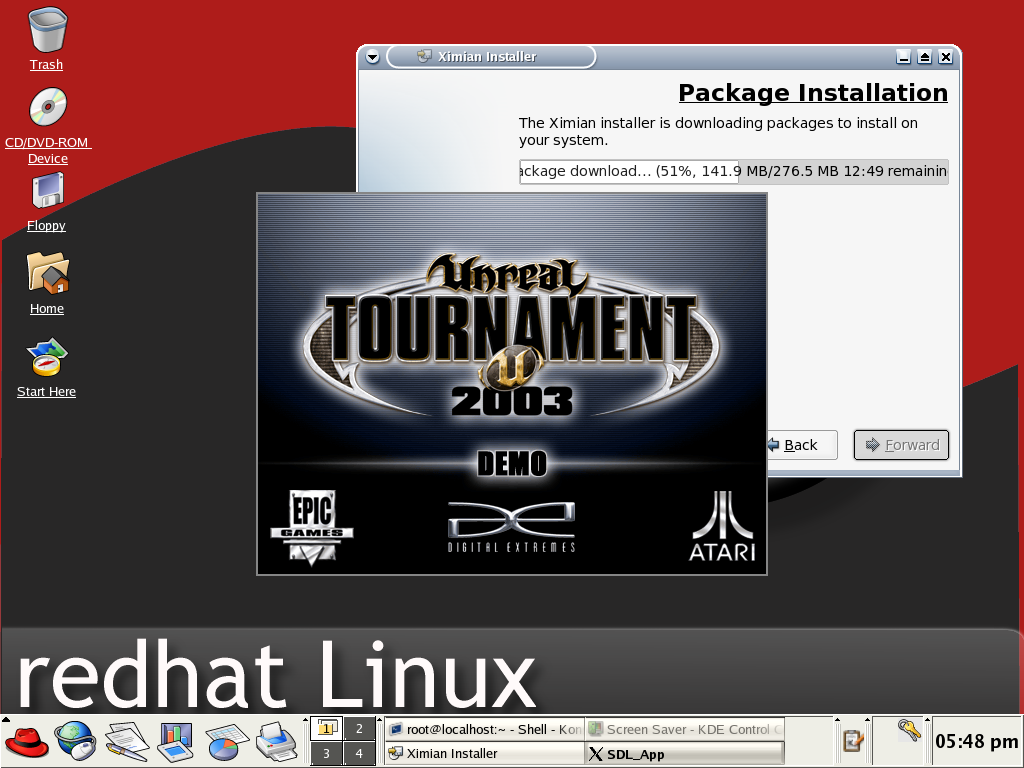
Task: Select root@localhost Shell taskbar entry
Action: (484, 729)
